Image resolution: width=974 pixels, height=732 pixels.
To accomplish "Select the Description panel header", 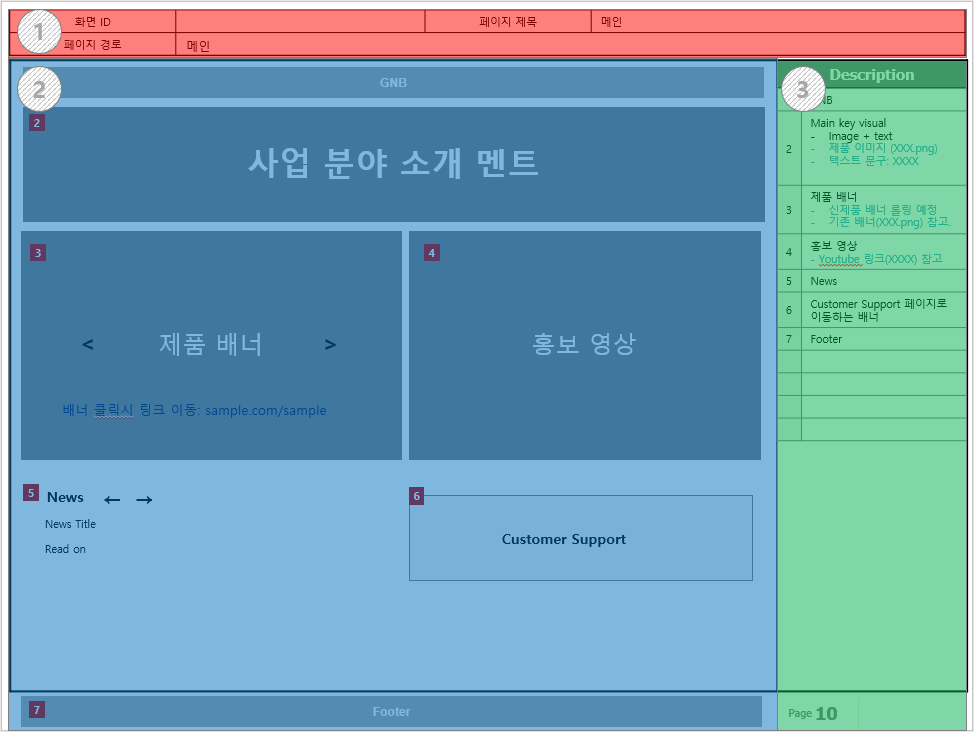I will 872,75.
